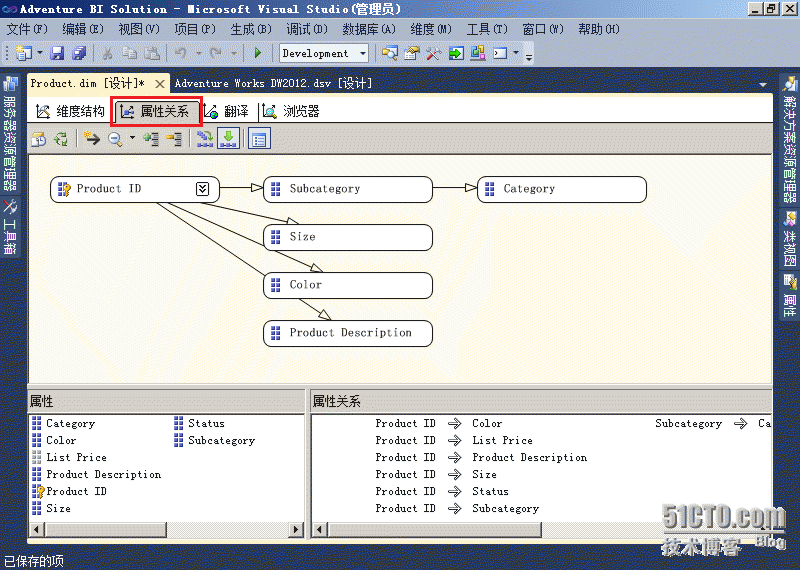Click the Copy icon in main toolbar
Screen dimensions: 800x570
[x=130, y=53]
